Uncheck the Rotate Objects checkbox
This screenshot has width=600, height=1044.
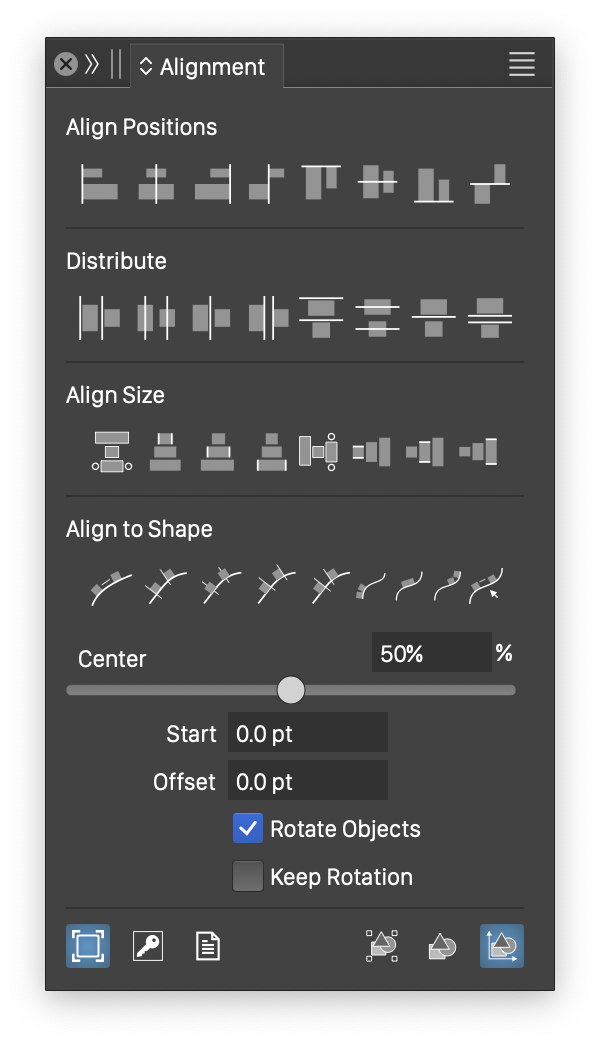tap(248, 829)
